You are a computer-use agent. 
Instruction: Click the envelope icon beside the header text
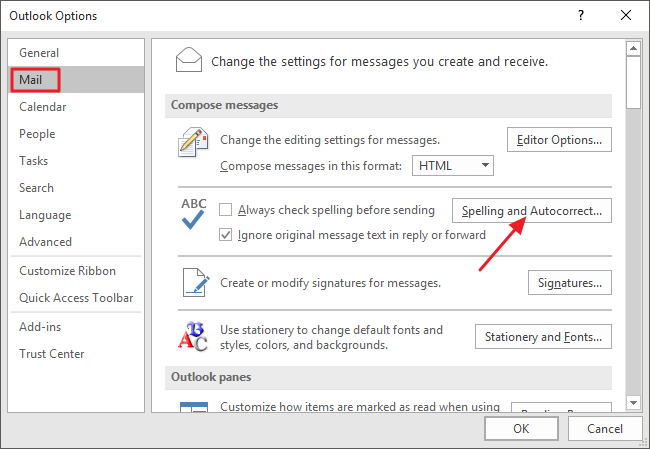[189, 60]
